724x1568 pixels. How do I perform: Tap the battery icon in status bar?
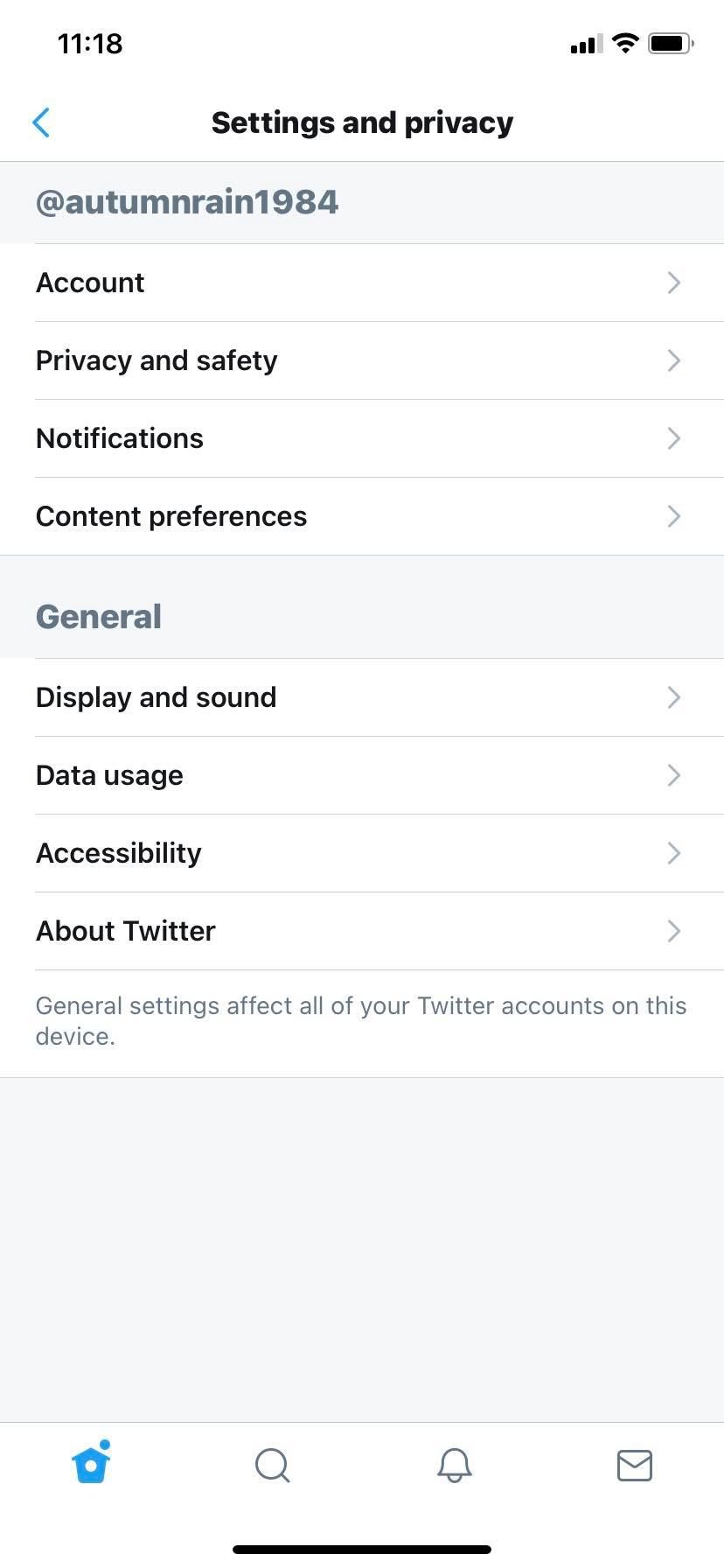(x=670, y=42)
